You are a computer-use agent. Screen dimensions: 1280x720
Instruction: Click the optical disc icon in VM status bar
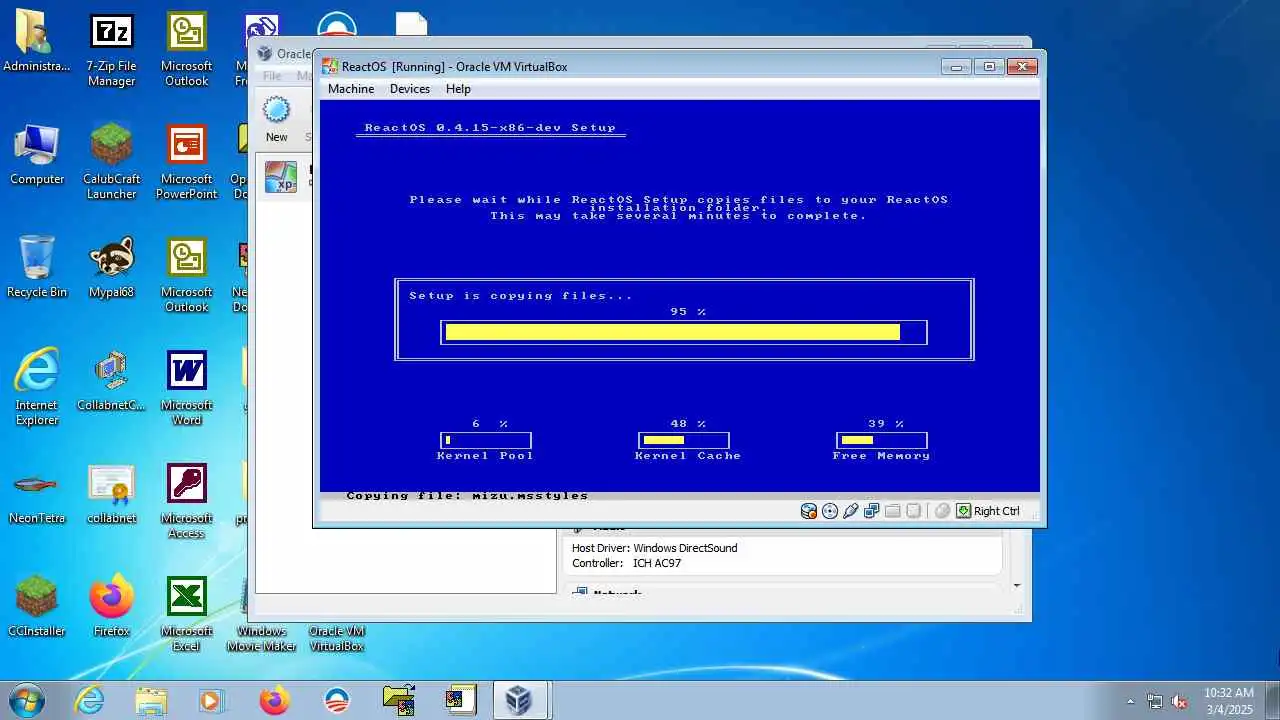click(830, 511)
